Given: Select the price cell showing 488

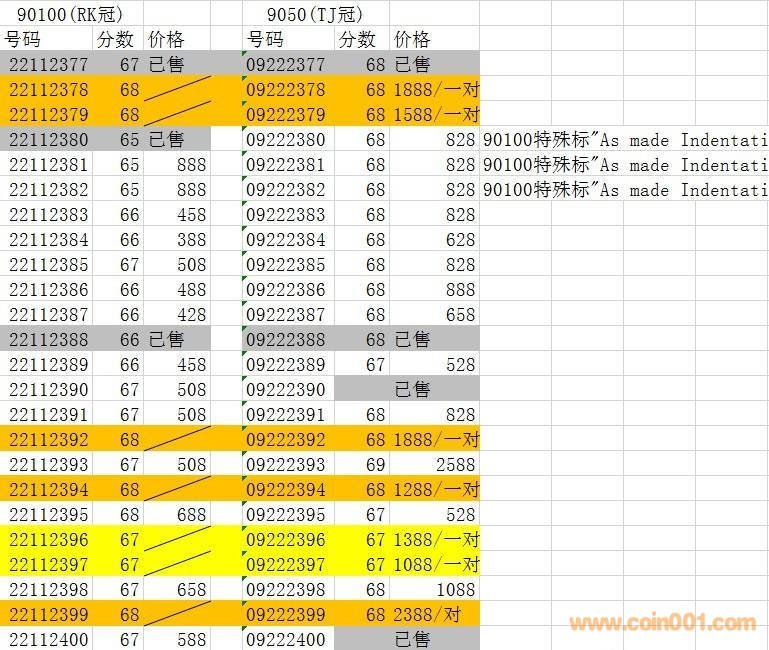Looking at the screenshot, I should (178, 290).
